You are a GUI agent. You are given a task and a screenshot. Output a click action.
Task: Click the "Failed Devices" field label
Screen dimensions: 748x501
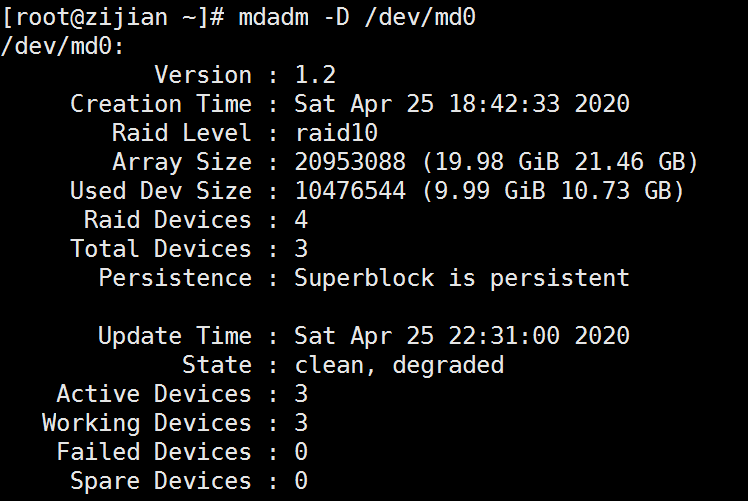point(154,452)
